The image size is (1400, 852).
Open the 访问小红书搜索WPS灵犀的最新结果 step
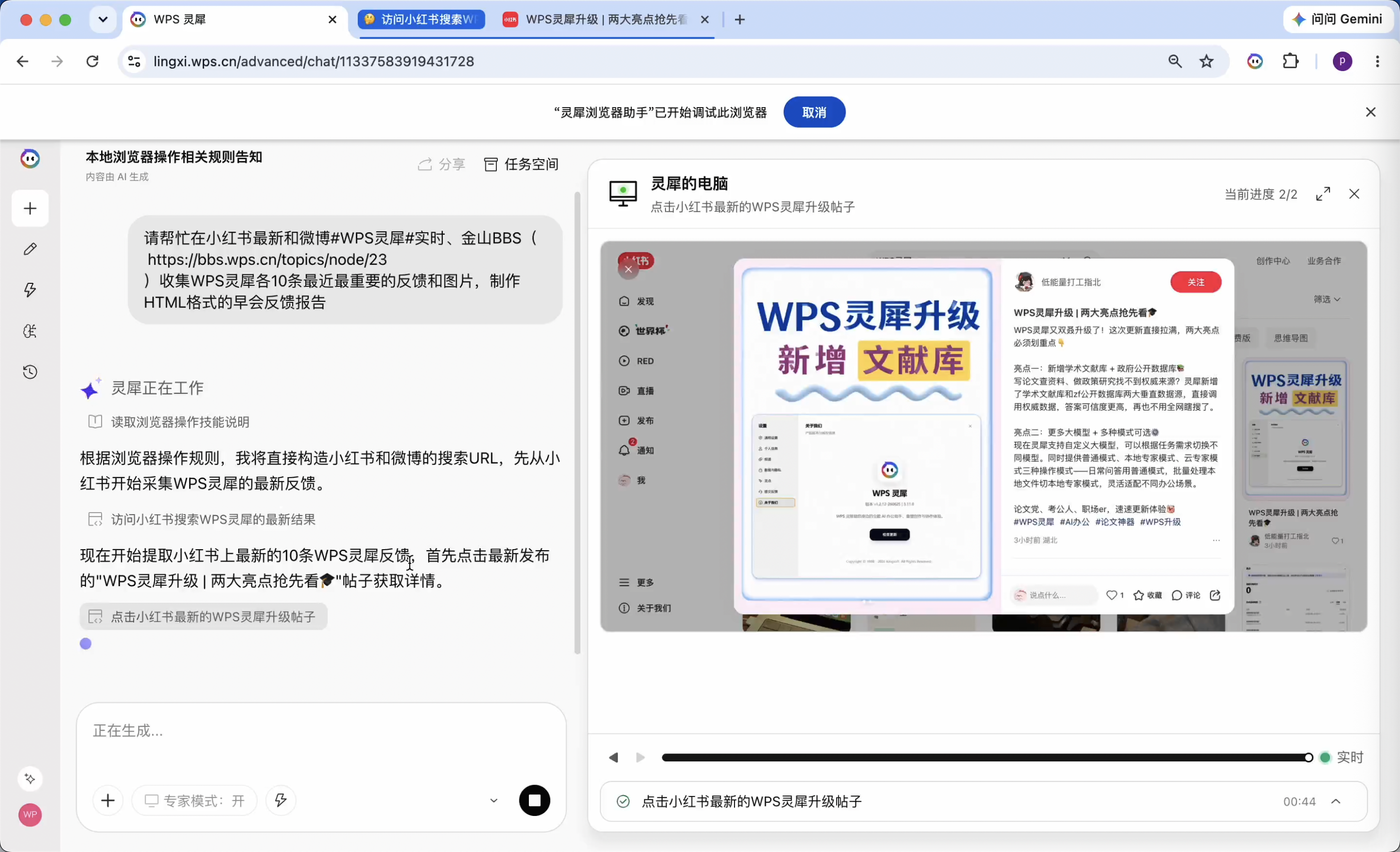[202, 519]
